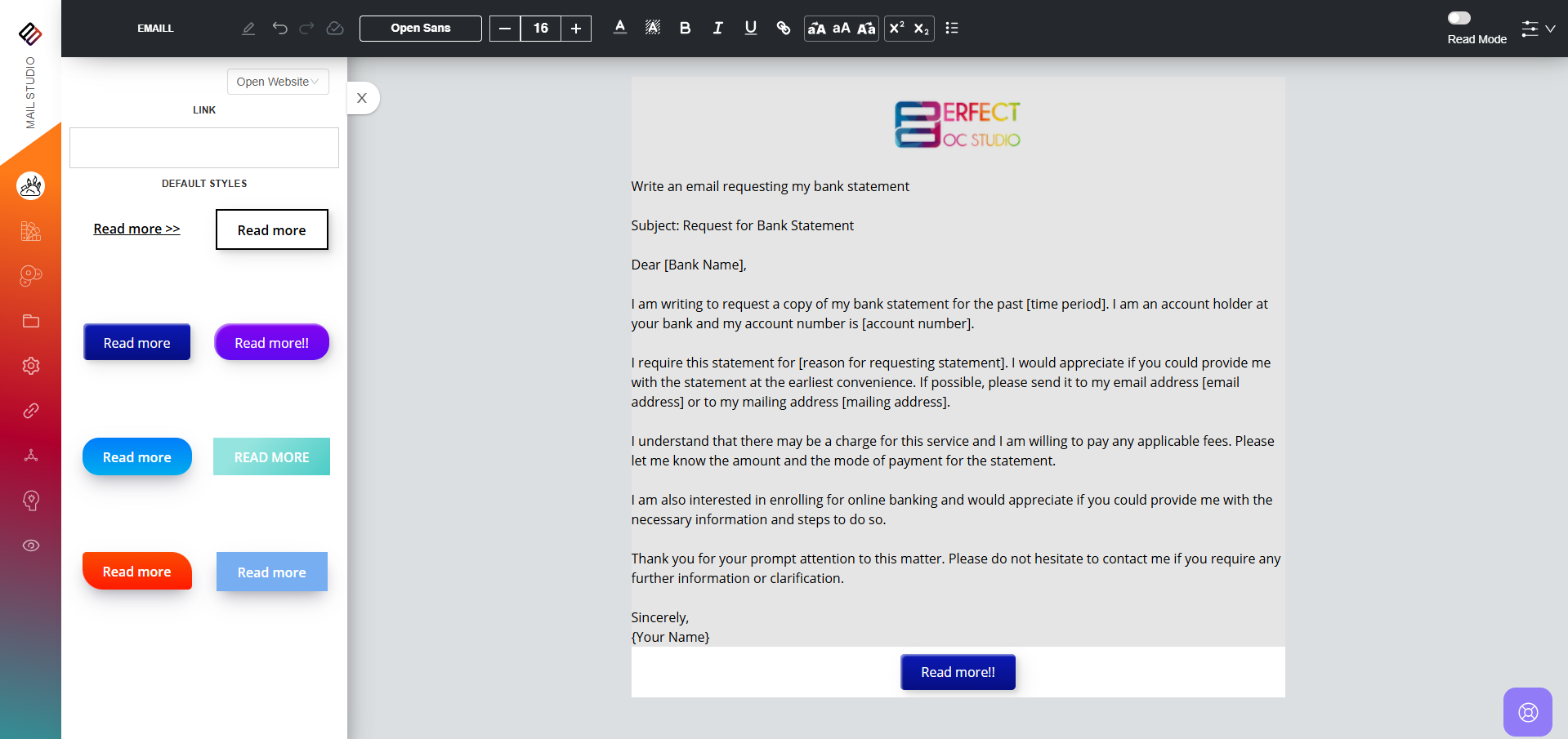Close the button styles side panel
The height and width of the screenshot is (739, 1568).
tap(362, 98)
